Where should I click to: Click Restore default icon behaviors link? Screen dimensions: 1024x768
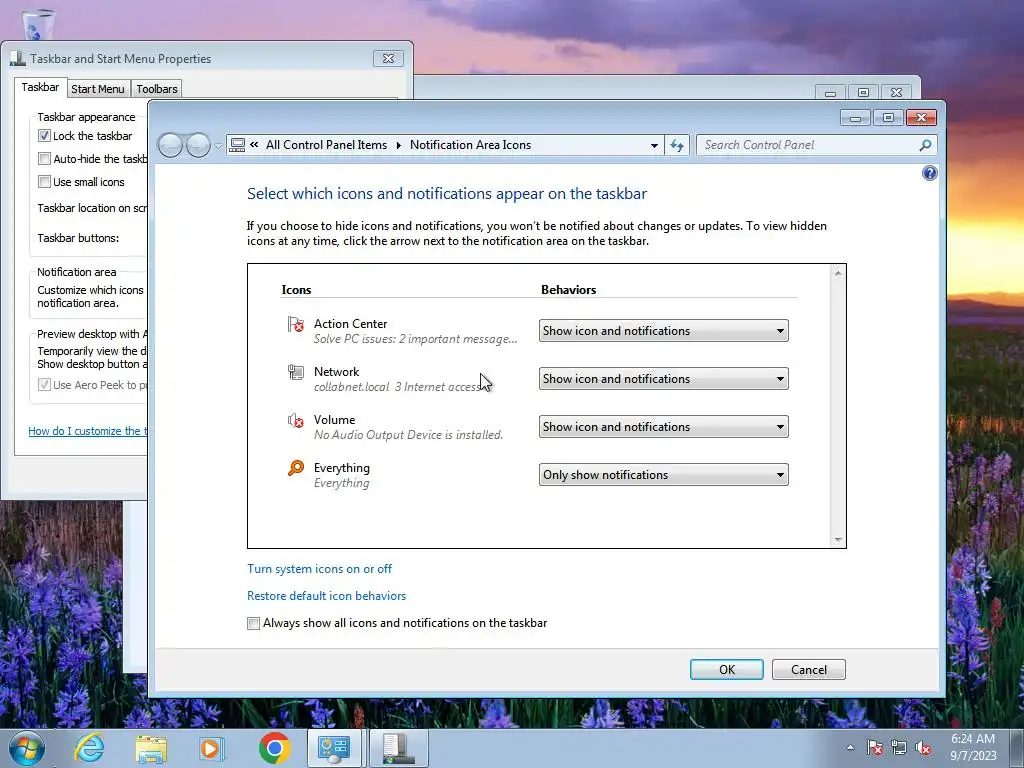coord(327,596)
